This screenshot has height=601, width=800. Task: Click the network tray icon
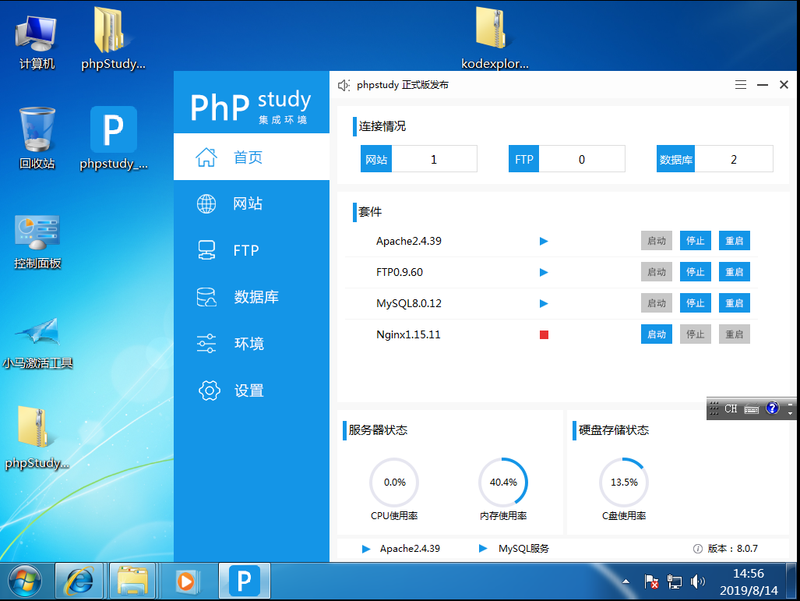pyautogui.click(x=674, y=582)
